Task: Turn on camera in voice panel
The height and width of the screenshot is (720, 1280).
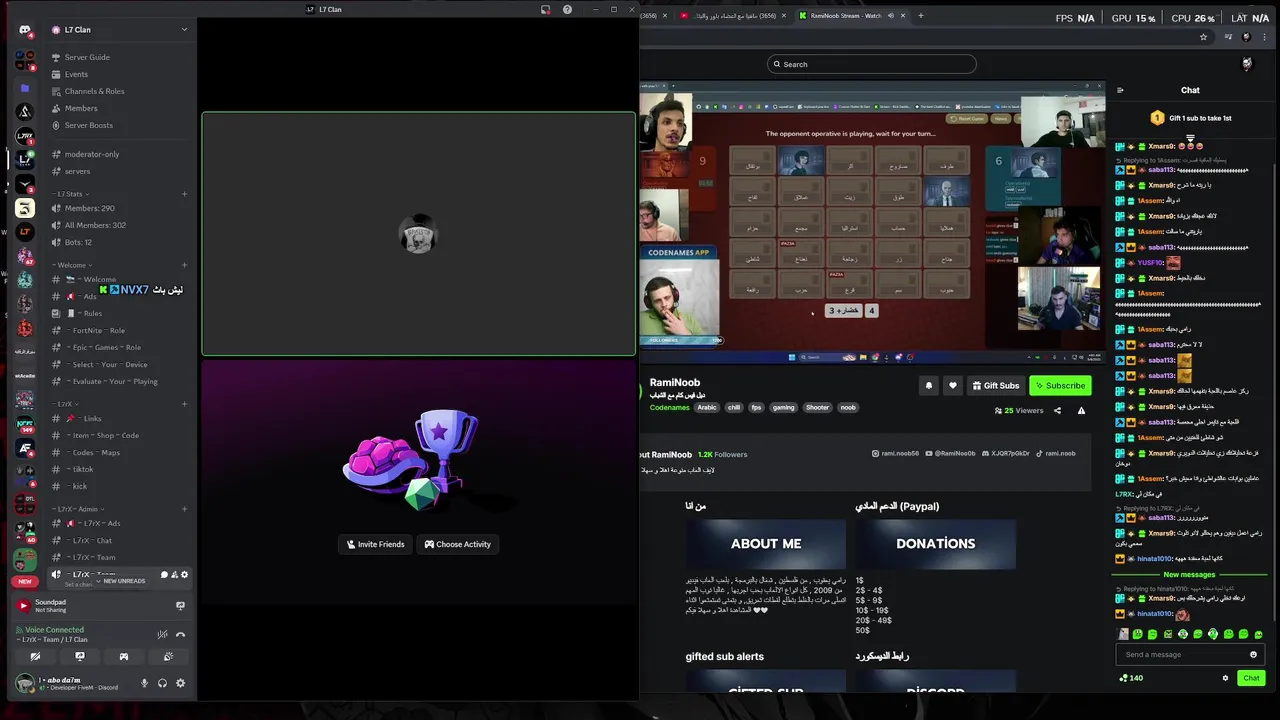Action: [35, 657]
